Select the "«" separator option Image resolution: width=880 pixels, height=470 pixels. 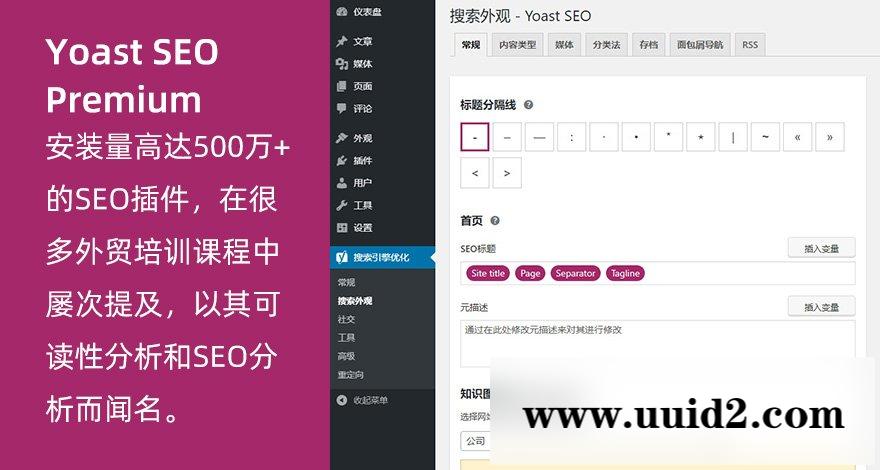(x=798, y=137)
